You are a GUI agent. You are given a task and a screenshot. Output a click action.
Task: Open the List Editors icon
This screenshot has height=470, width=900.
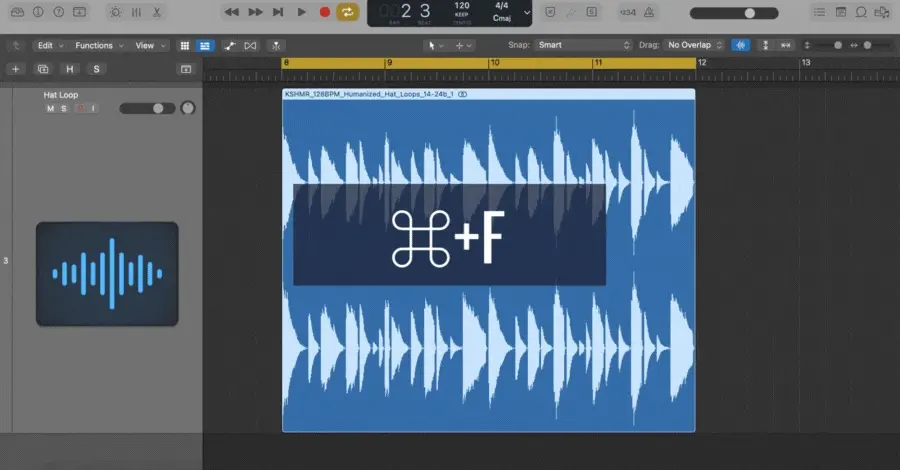pyautogui.click(x=820, y=12)
